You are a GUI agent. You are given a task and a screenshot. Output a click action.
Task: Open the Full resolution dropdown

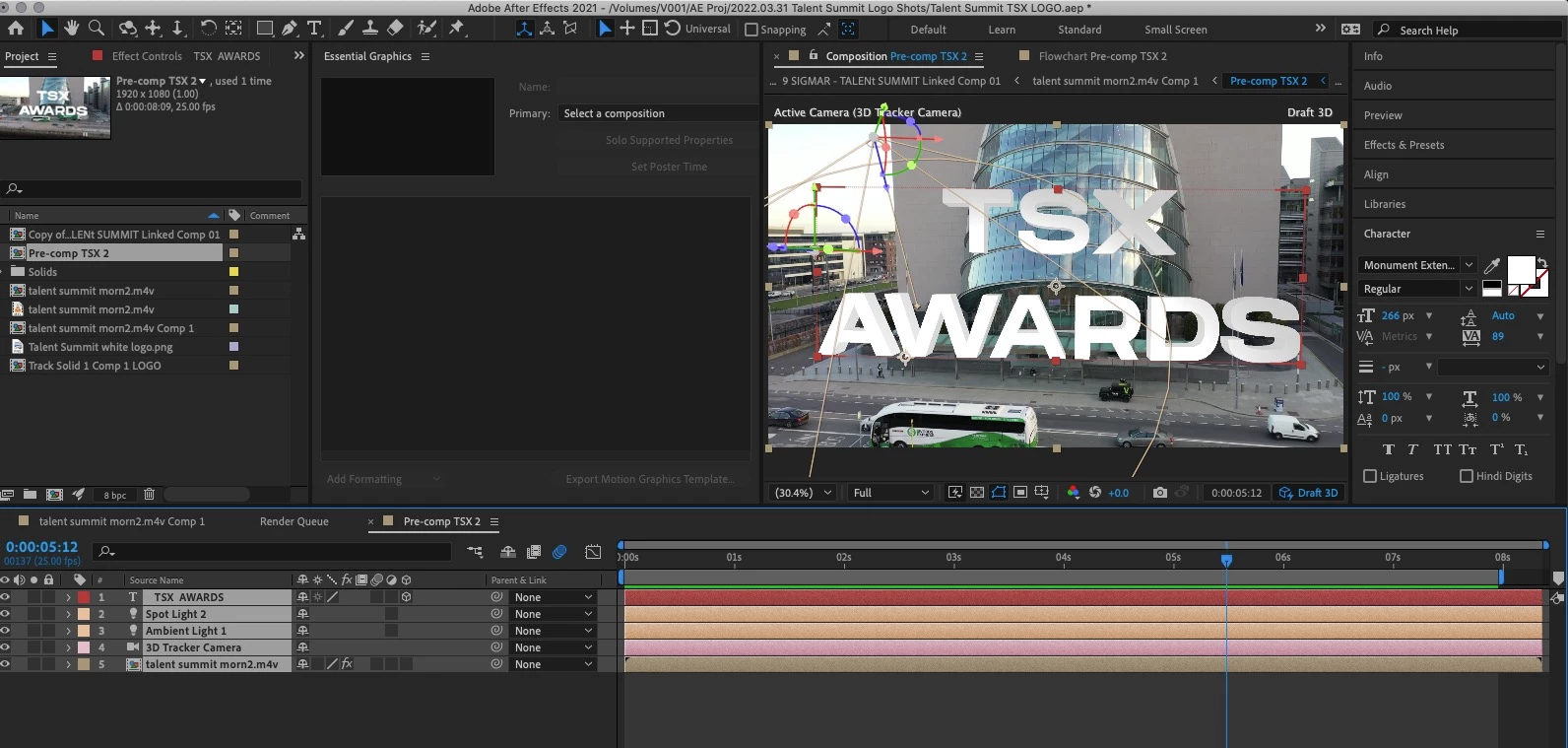point(890,493)
